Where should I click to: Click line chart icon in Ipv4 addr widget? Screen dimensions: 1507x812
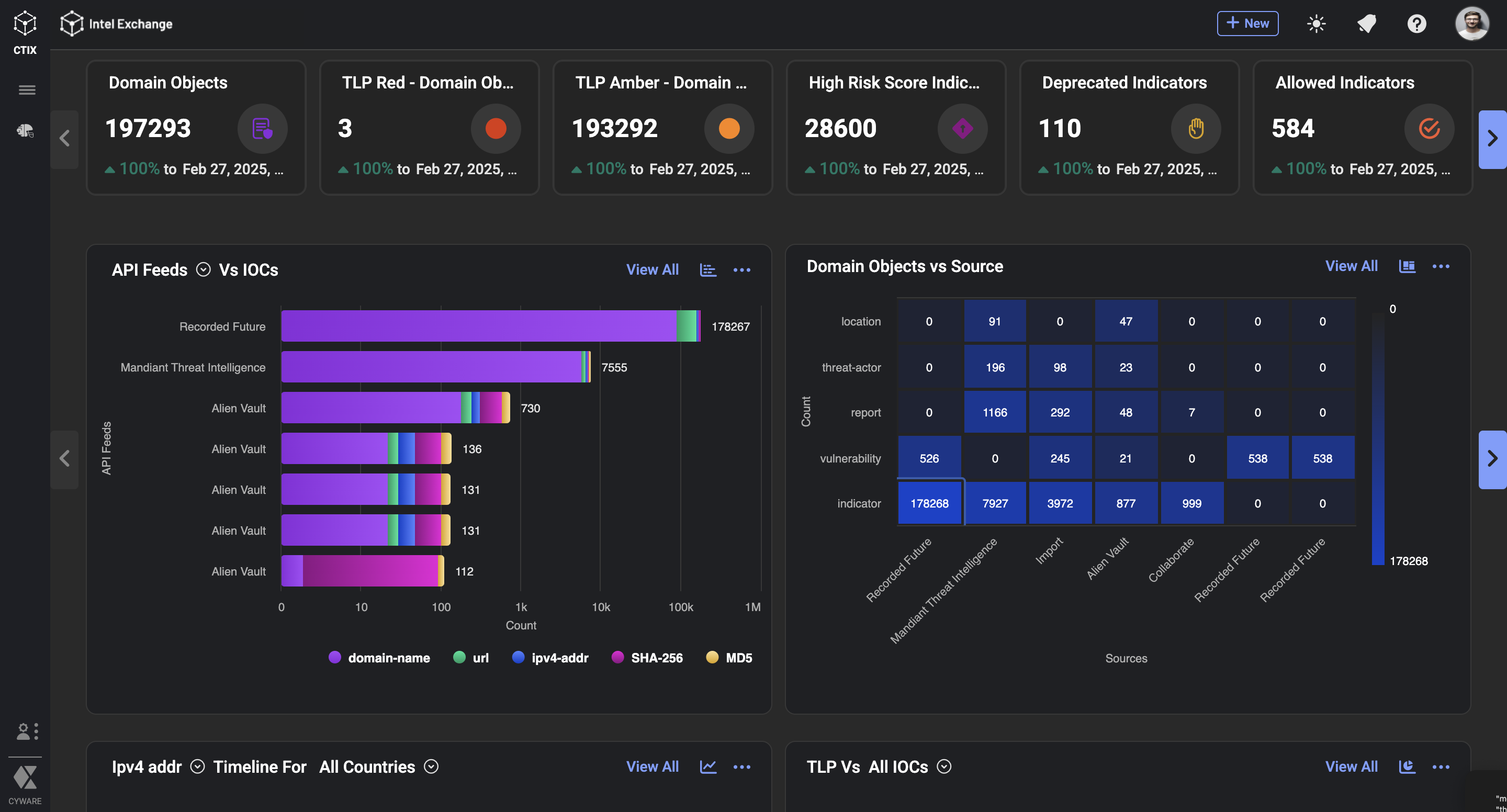pyautogui.click(x=708, y=766)
